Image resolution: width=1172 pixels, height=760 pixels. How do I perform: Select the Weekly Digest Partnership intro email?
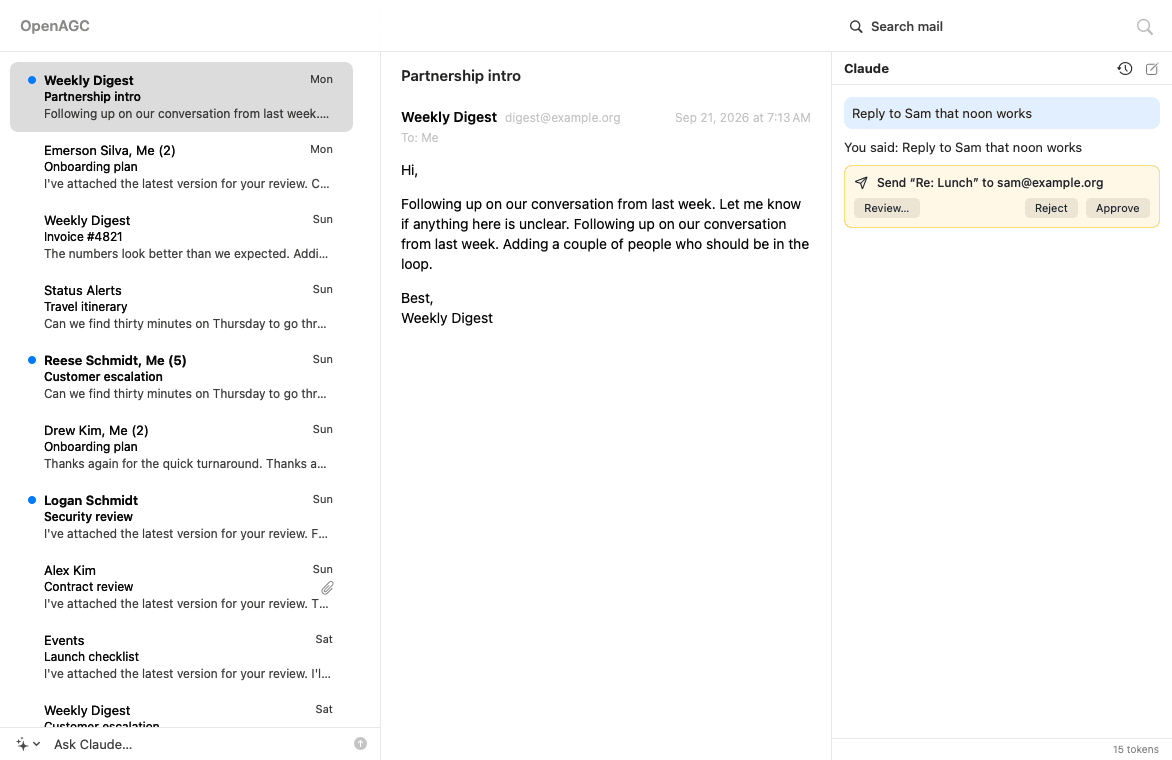coord(182,97)
